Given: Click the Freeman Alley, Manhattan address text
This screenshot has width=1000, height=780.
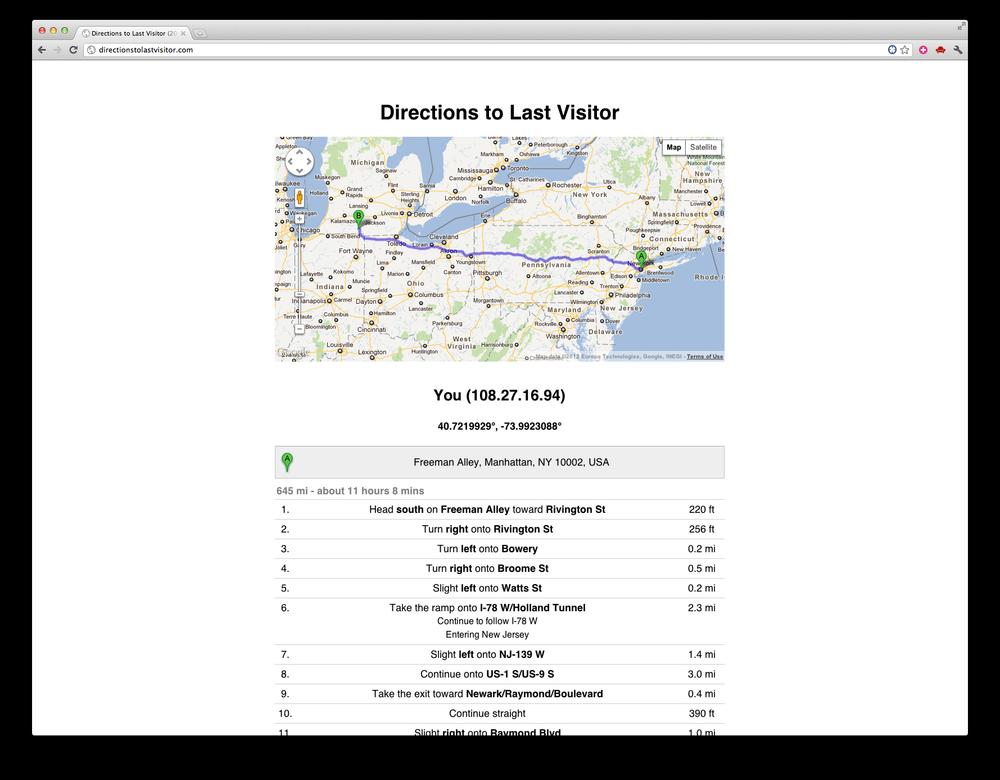Looking at the screenshot, I should pos(511,462).
